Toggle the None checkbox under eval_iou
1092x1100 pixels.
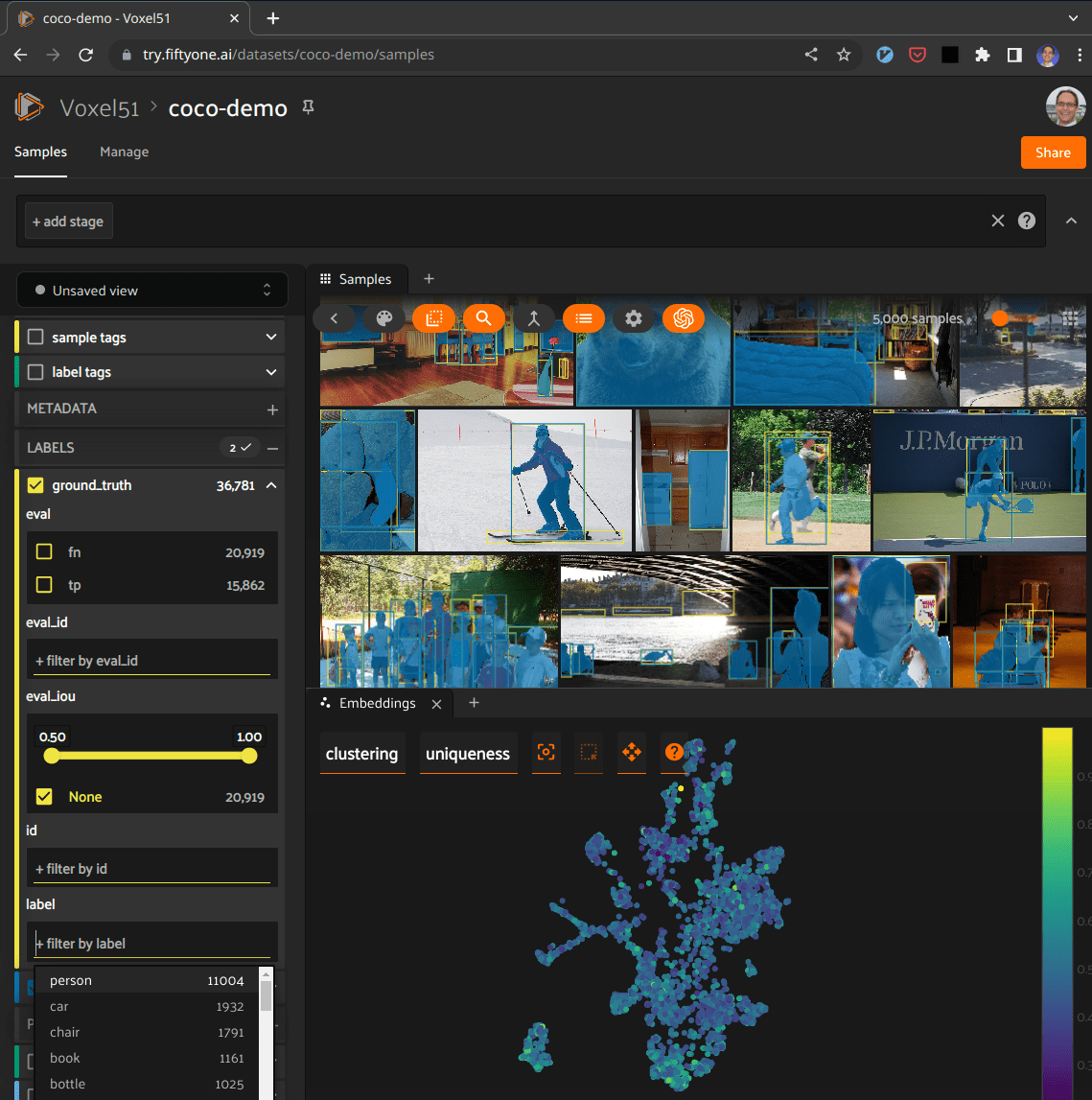[x=44, y=797]
